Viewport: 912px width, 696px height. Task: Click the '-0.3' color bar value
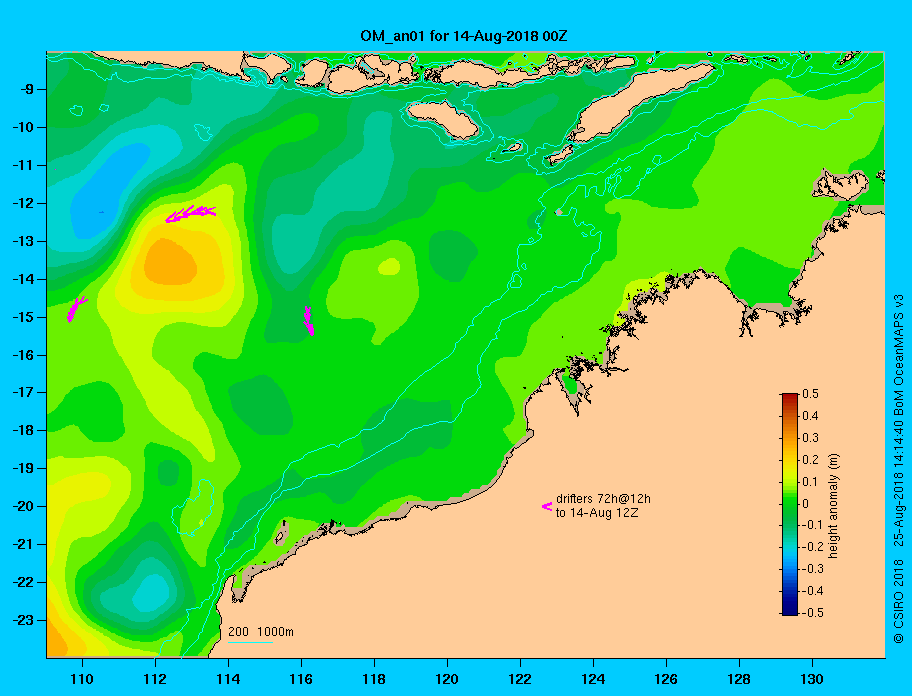coord(812,569)
